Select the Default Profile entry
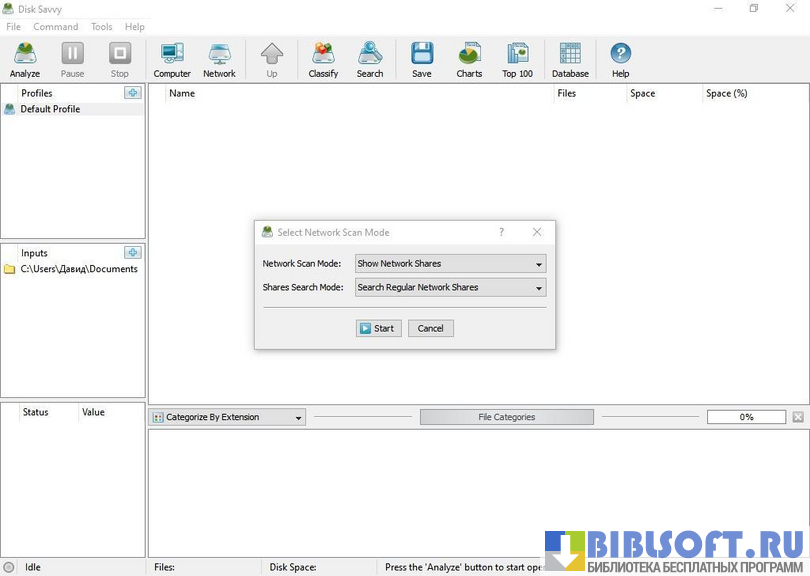The width and height of the screenshot is (810, 576). 50,109
